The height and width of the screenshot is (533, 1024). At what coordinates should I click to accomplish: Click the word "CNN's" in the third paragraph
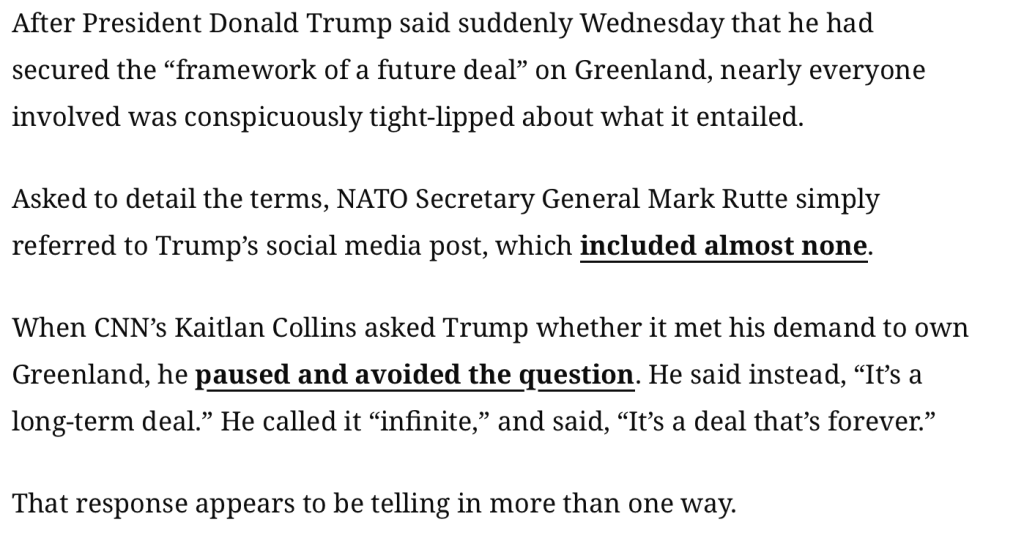click(118, 328)
